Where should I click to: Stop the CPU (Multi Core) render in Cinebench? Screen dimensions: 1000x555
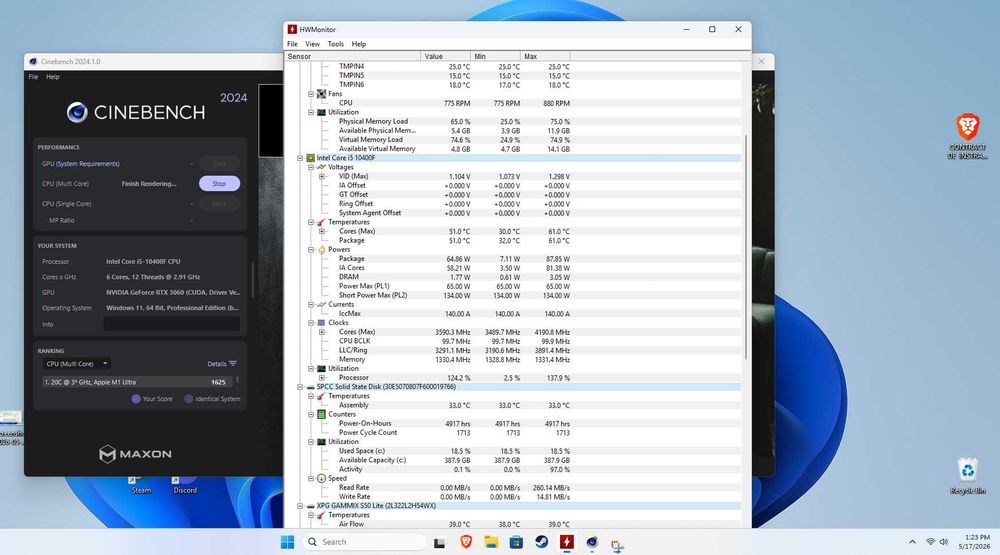coord(219,184)
